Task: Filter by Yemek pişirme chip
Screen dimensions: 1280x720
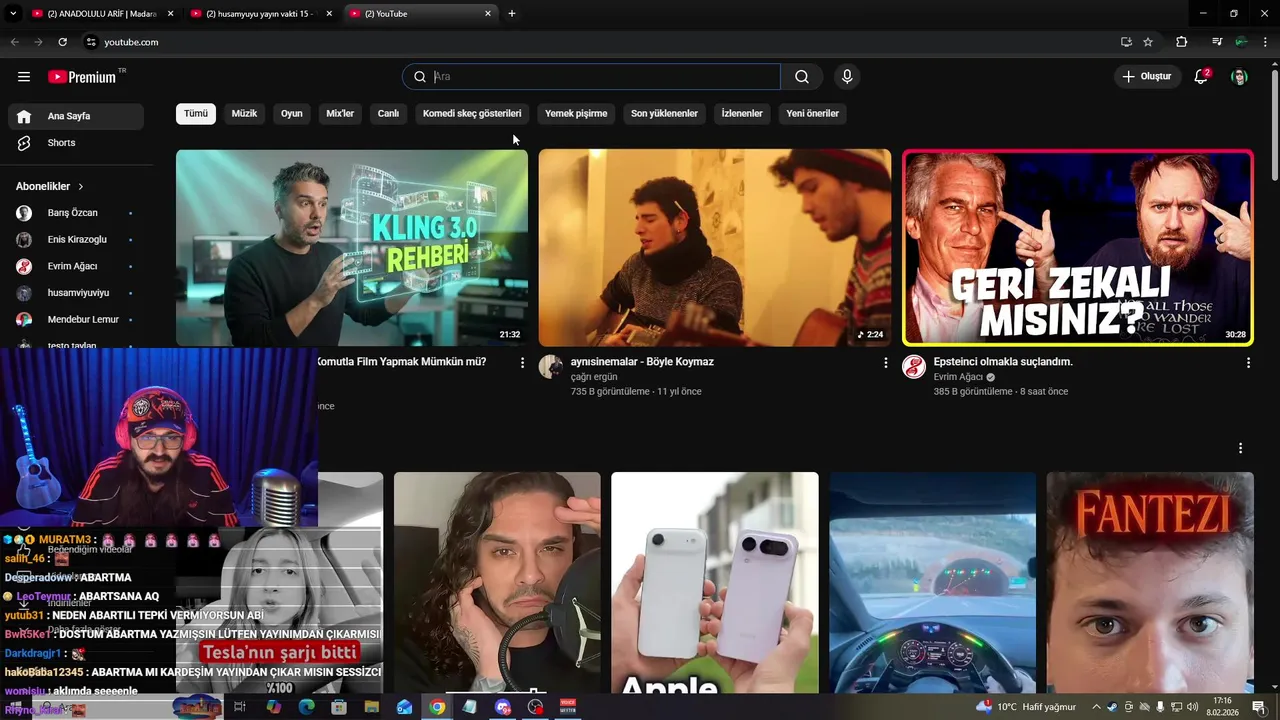Action: (576, 113)
